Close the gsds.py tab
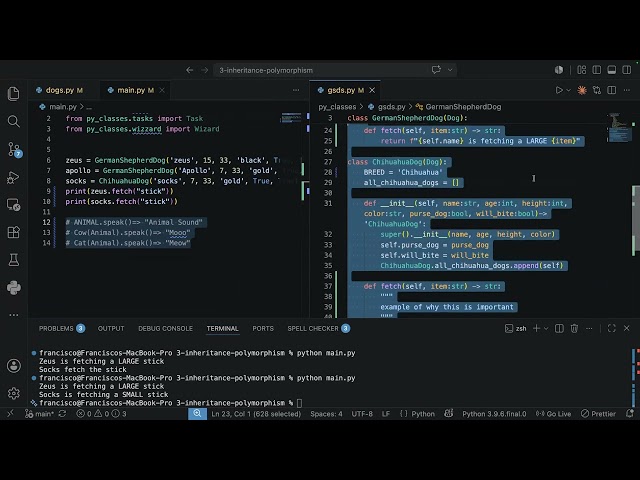This screenshot has width=640, height=480. click(x=372, y=90)
